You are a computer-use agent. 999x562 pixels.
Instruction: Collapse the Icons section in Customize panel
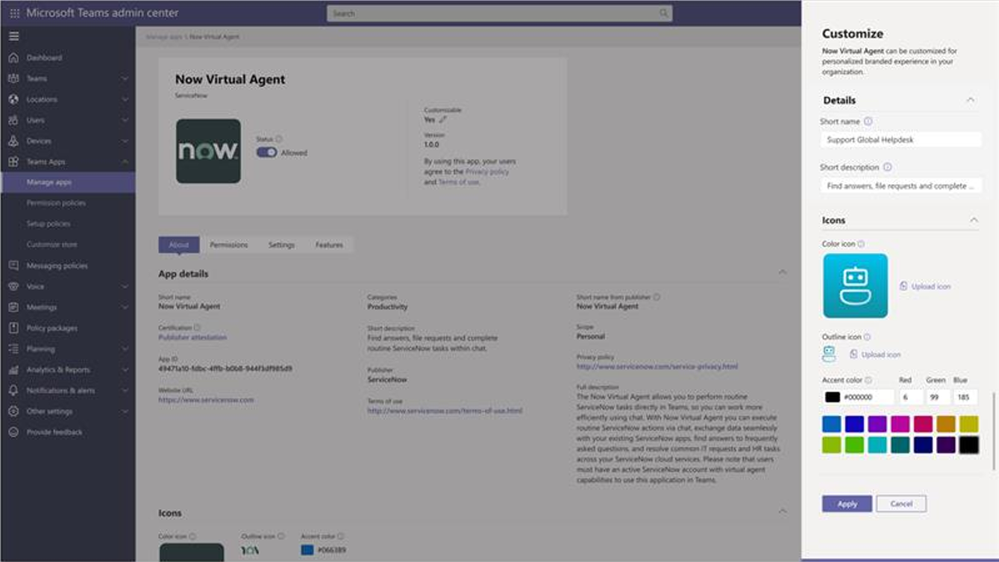point(974,220)
